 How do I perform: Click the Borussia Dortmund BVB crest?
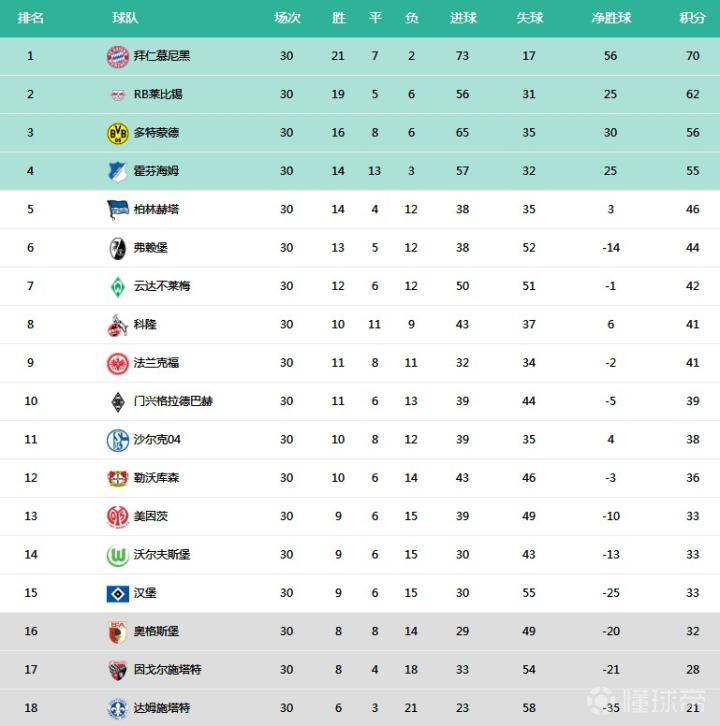click(118, 133)
